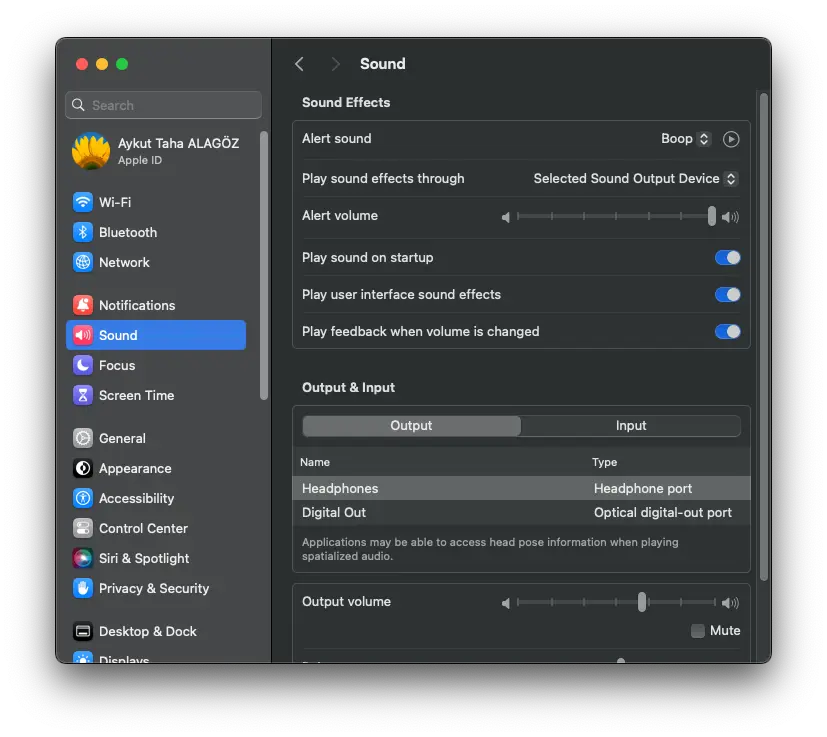The width and height of the screenshot is (827, 737).
Task: Click high-volume speaker icon beside Output volume
Action: pyautogui.click(x=730, y=602)
